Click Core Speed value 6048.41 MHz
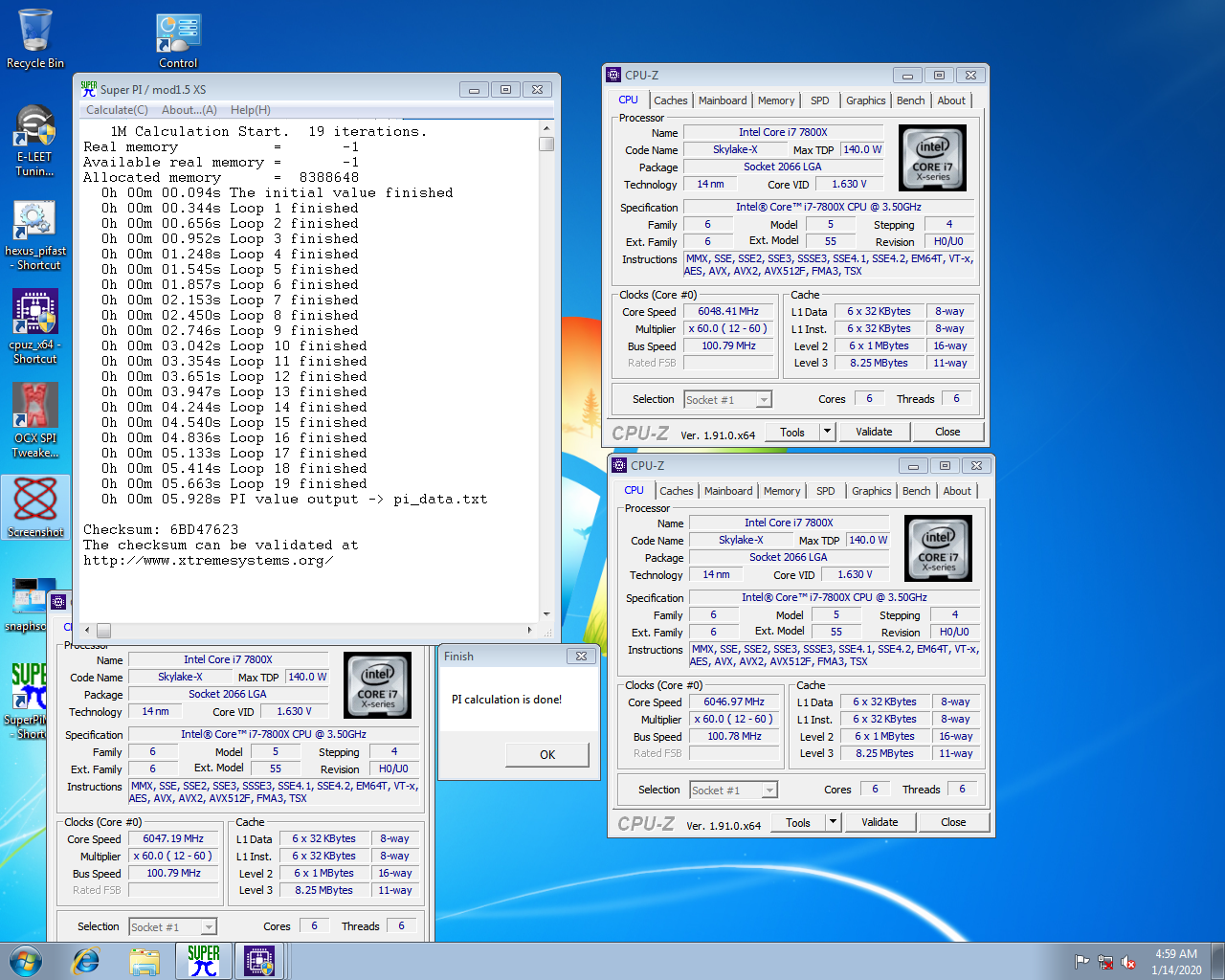Screen dimensions: 1225x980 coord(728,311)
